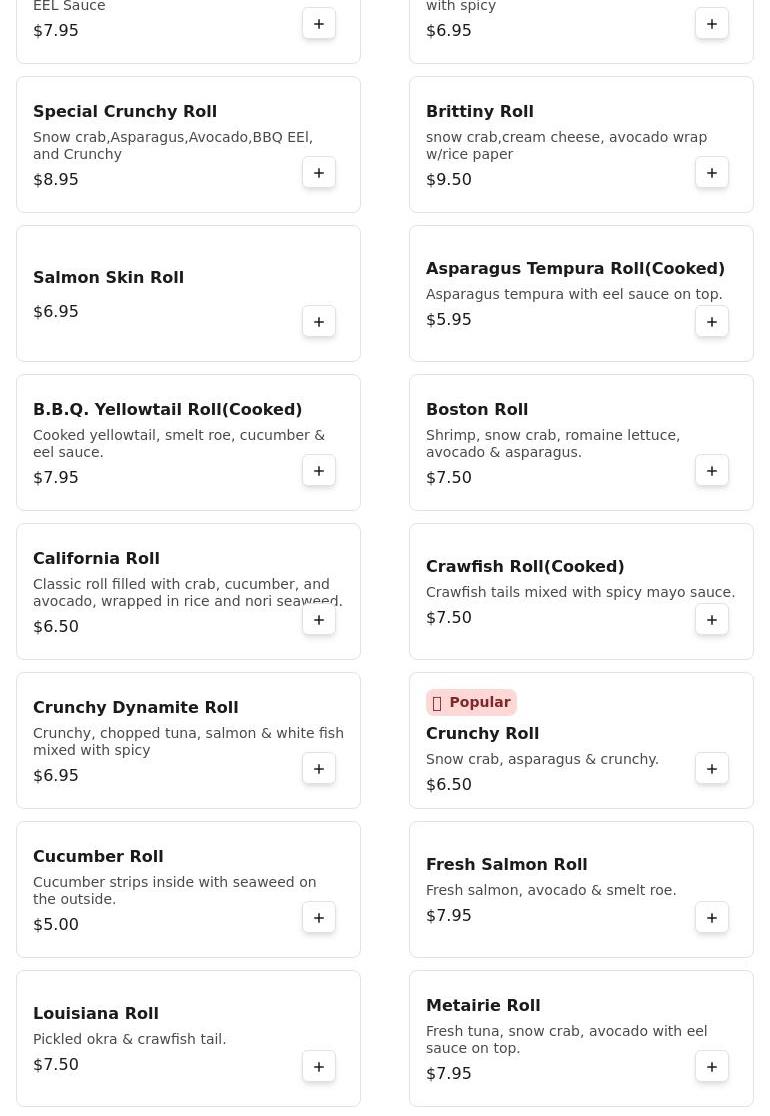The image size is (770, 1116).
Task: Add Boston Roll with plus icon
Action: tap(712, 471)
